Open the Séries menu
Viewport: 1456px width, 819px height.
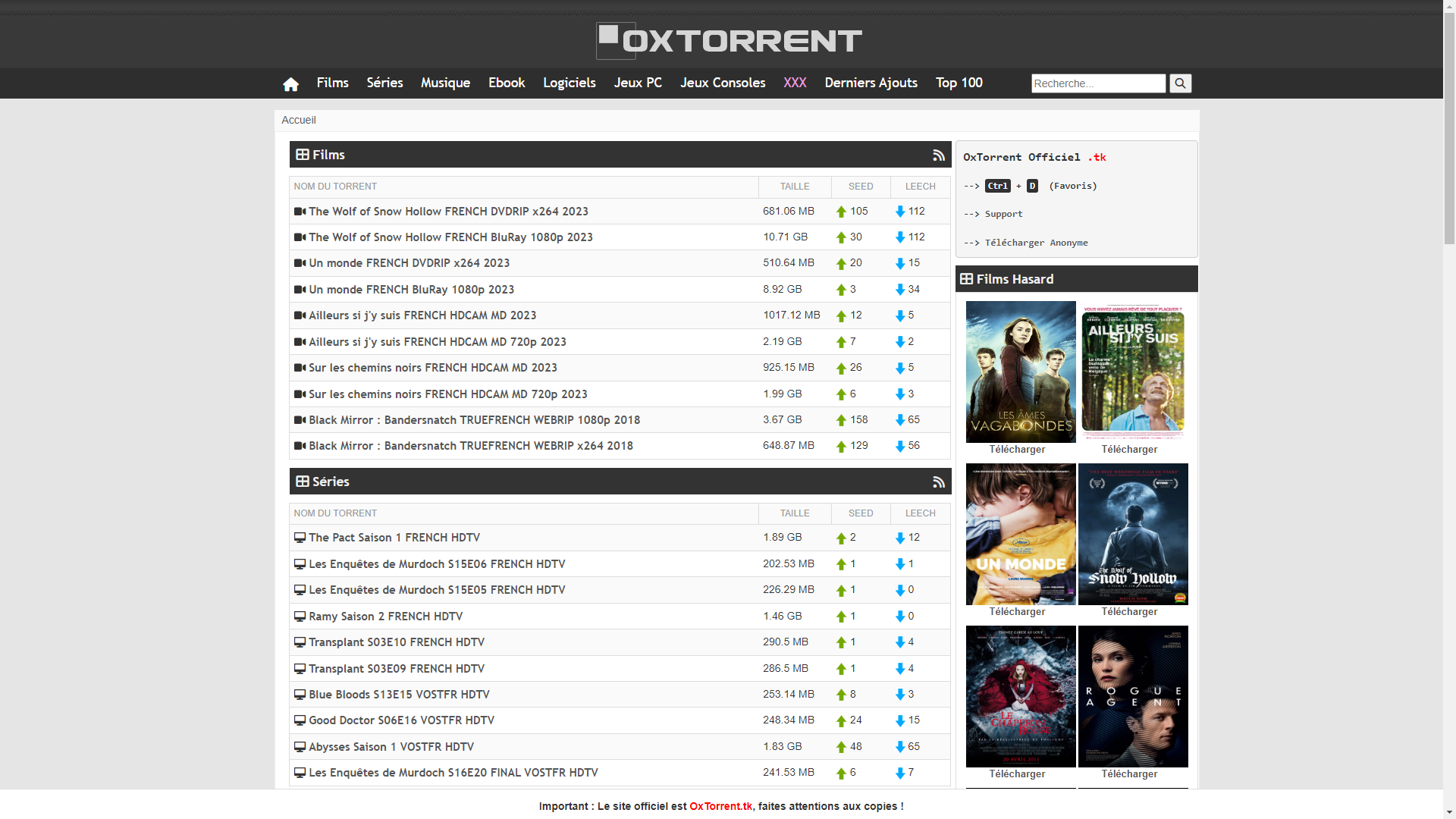pos(384,83)
